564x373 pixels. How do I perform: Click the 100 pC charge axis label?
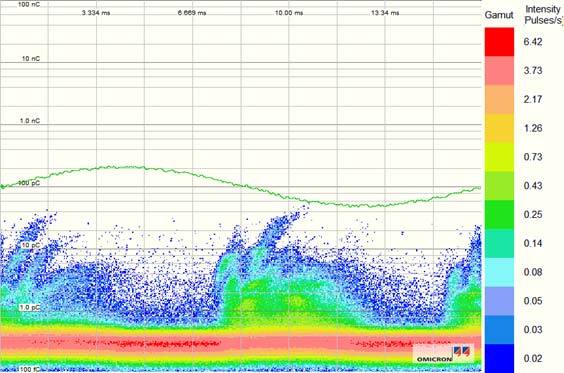point(29,183)
